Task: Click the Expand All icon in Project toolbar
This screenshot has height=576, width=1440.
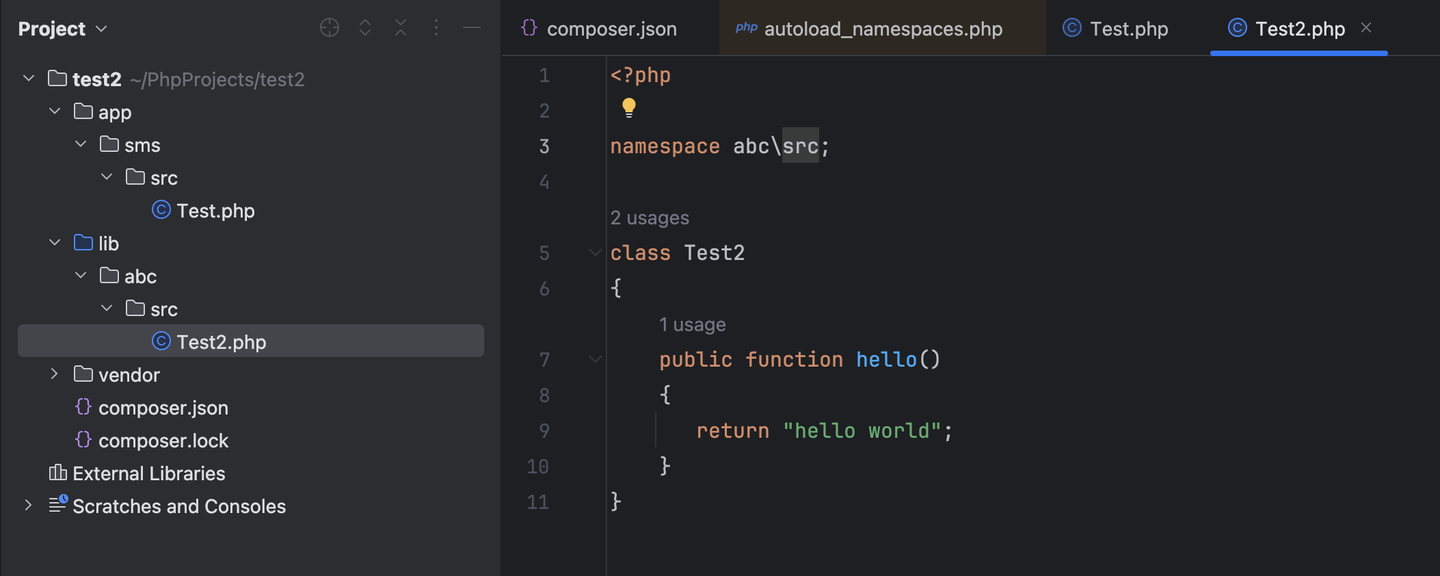Action: (365, 27)
